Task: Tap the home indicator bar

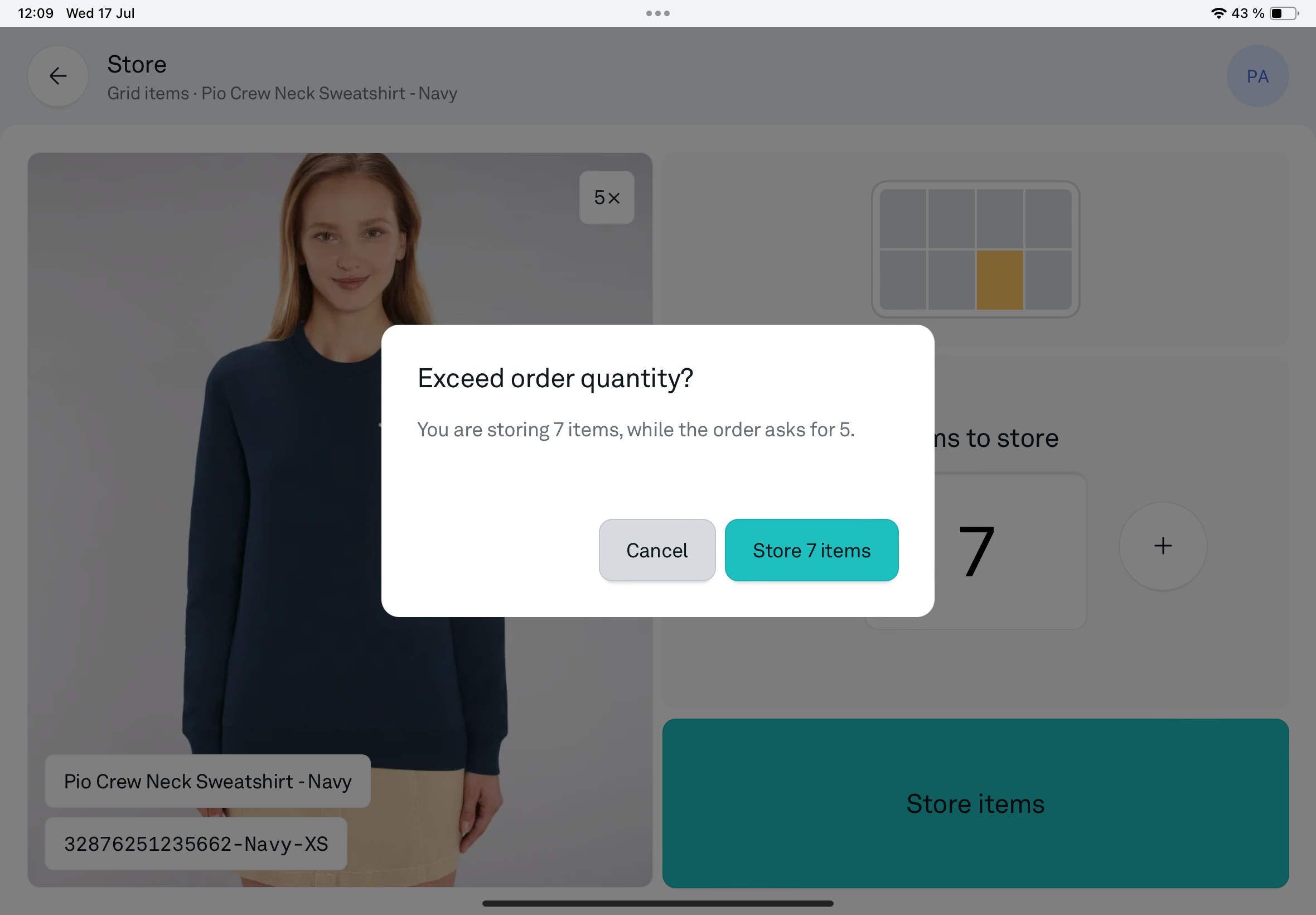Action: (657, 903)
